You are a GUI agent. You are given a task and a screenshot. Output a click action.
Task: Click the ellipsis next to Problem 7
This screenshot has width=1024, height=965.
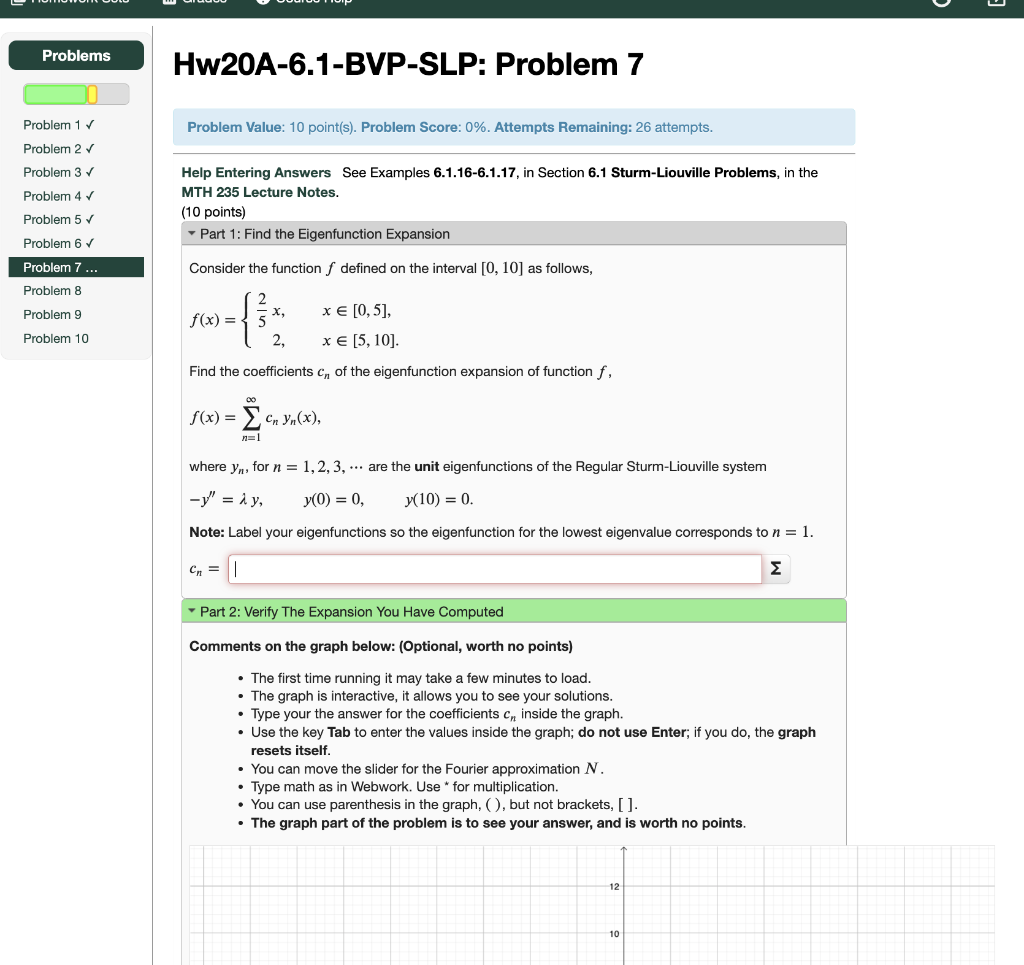pyautogui.click(x=92, y=267)
